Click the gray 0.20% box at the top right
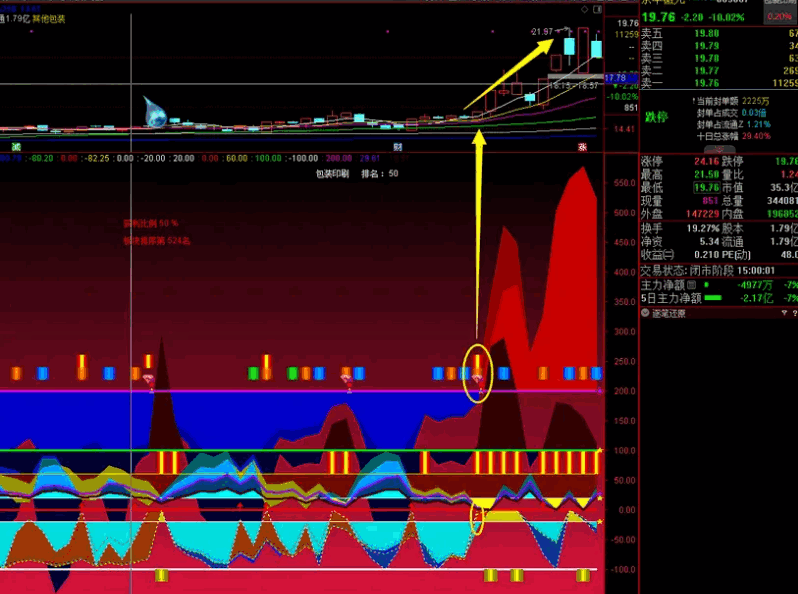 [779, 16]
